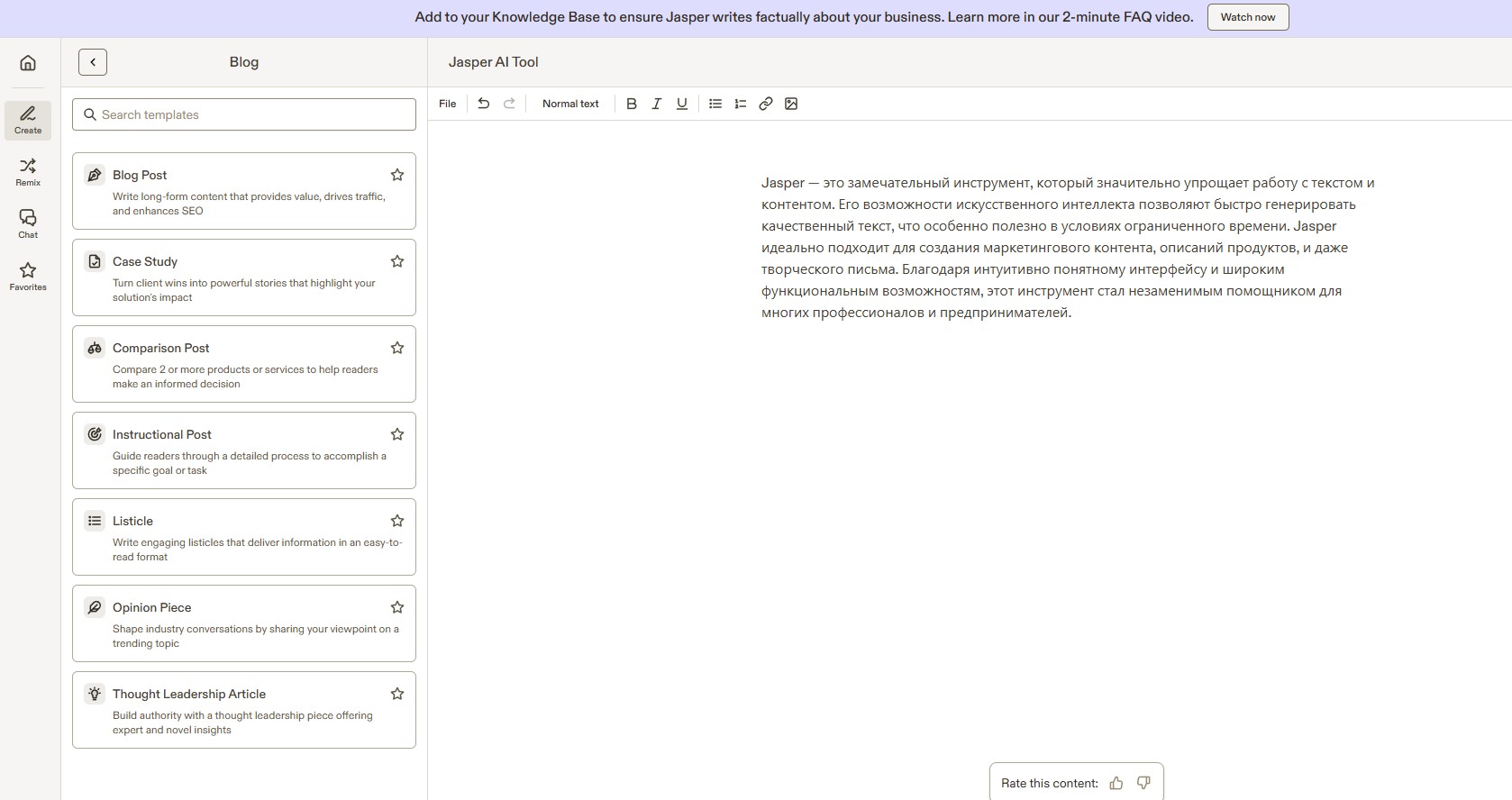Select the Blog Post template title

[x=140, y=175]
